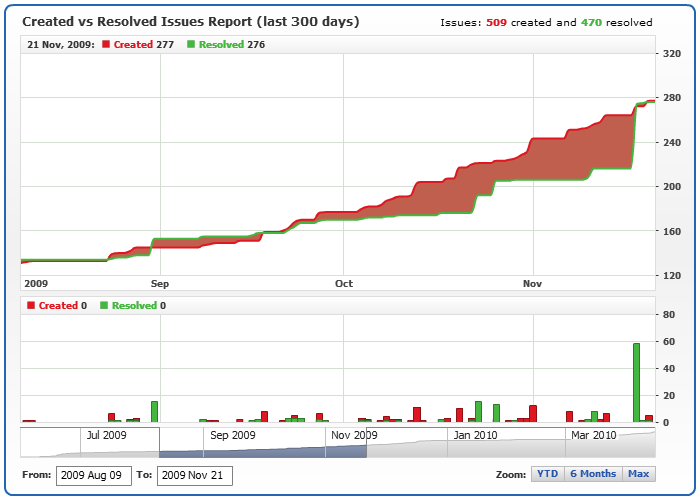Click the From date field
This screenshot has height=500, width=700.
94,475
